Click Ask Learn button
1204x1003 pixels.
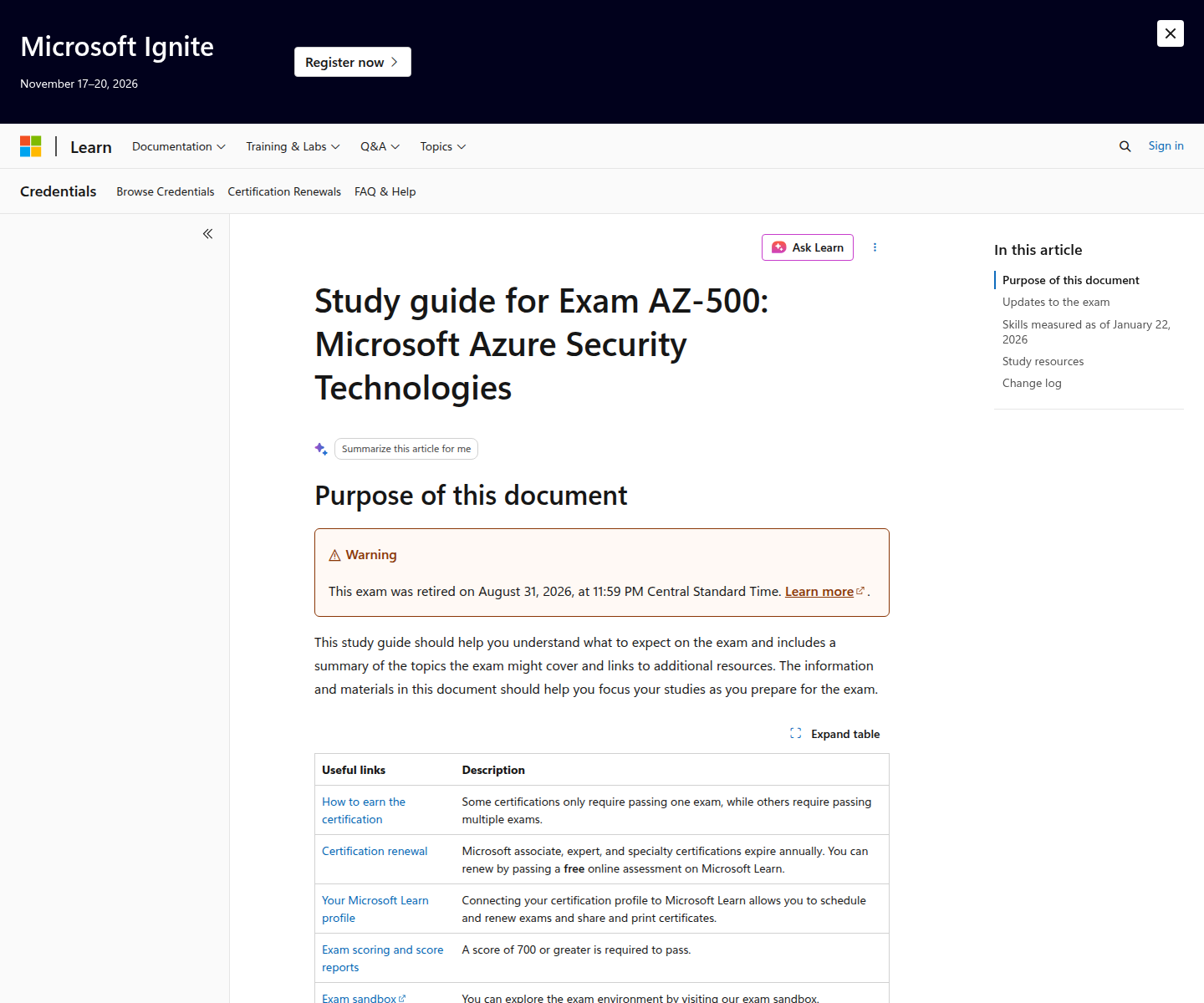click(808, 247)
